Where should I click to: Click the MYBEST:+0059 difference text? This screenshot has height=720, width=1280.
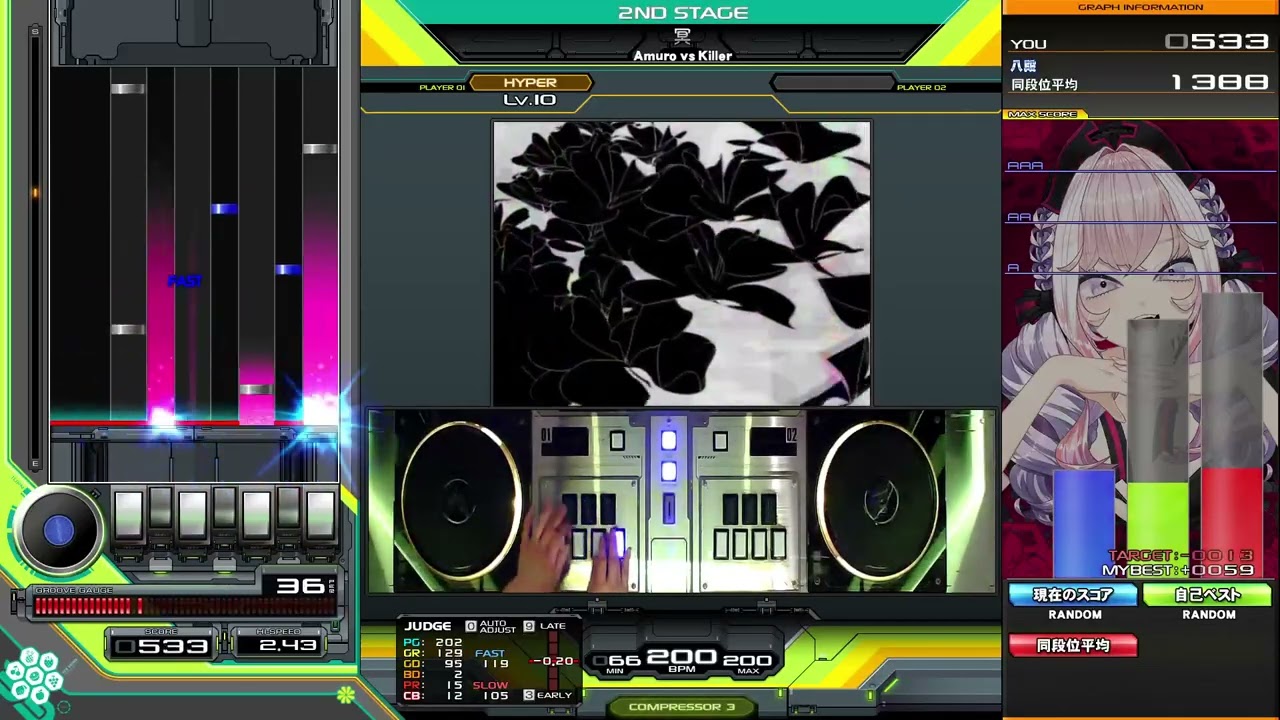(x=1178, y=570)
